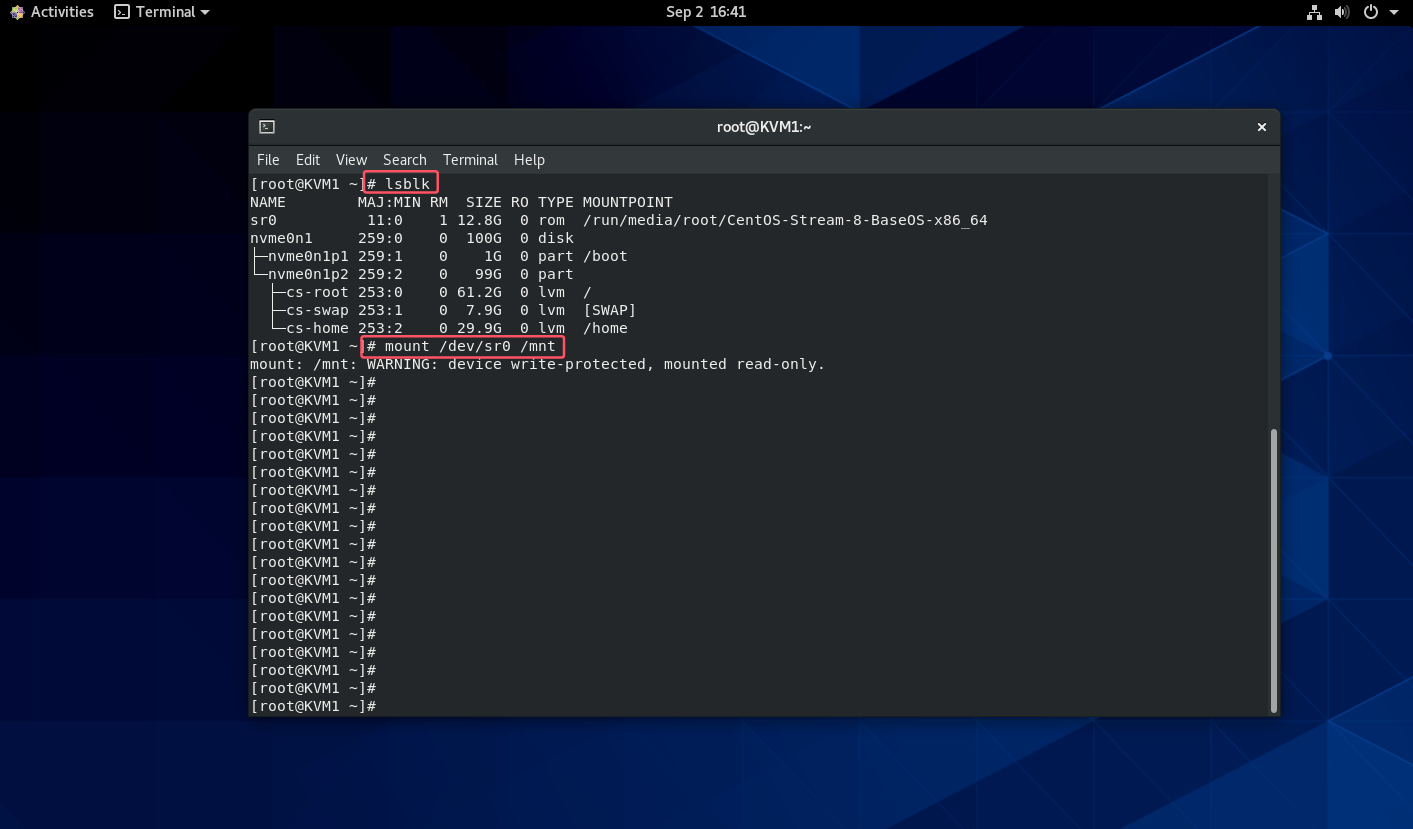This screenshot has width=1413, height=829.
Task: Click the power icon in top bar
Action: (x=1371, y=12)
